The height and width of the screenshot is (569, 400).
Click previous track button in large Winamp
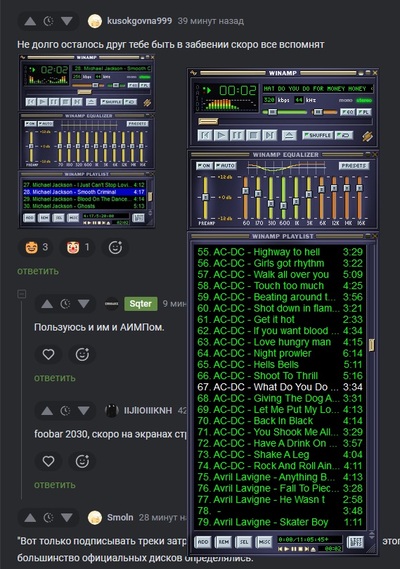coord(205,136)
